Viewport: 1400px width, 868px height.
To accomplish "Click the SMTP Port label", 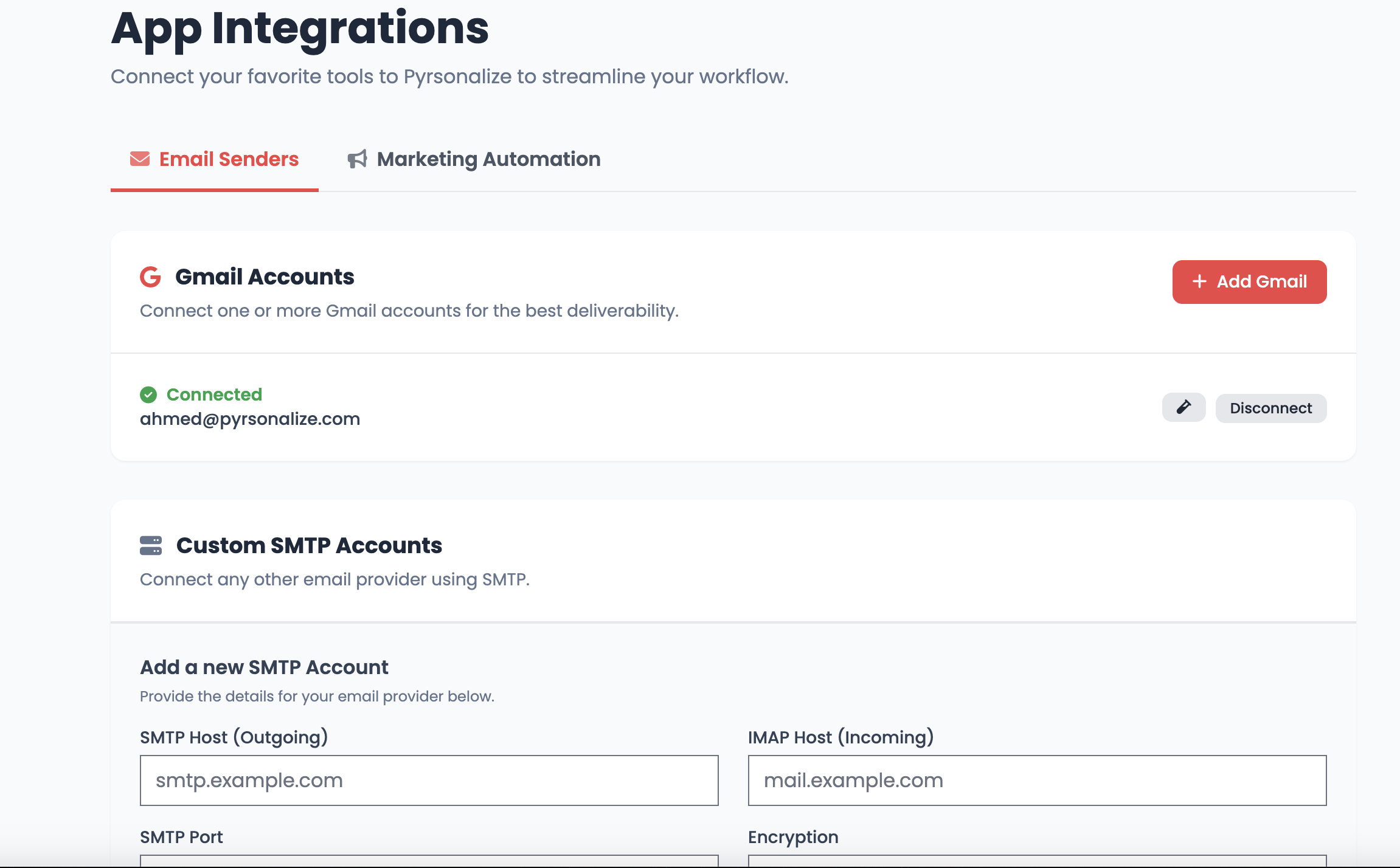I will click(181, 837).
